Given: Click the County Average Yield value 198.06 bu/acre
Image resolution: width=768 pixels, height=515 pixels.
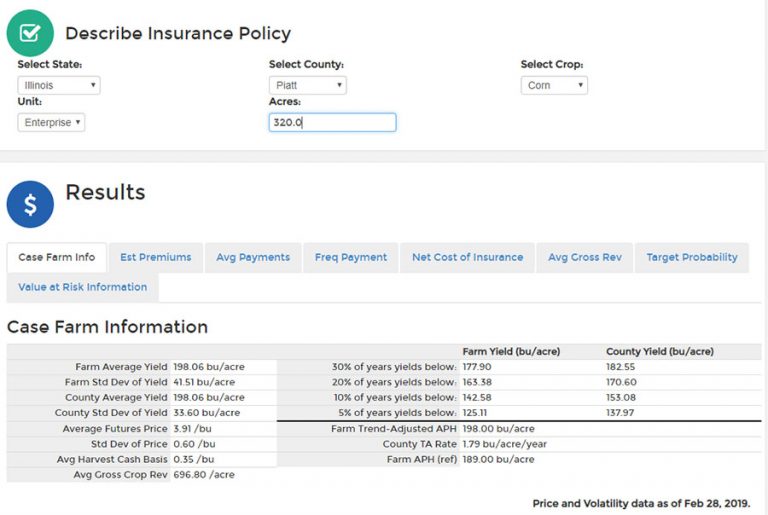Looking at the screenshot, I should pos(209,397).
